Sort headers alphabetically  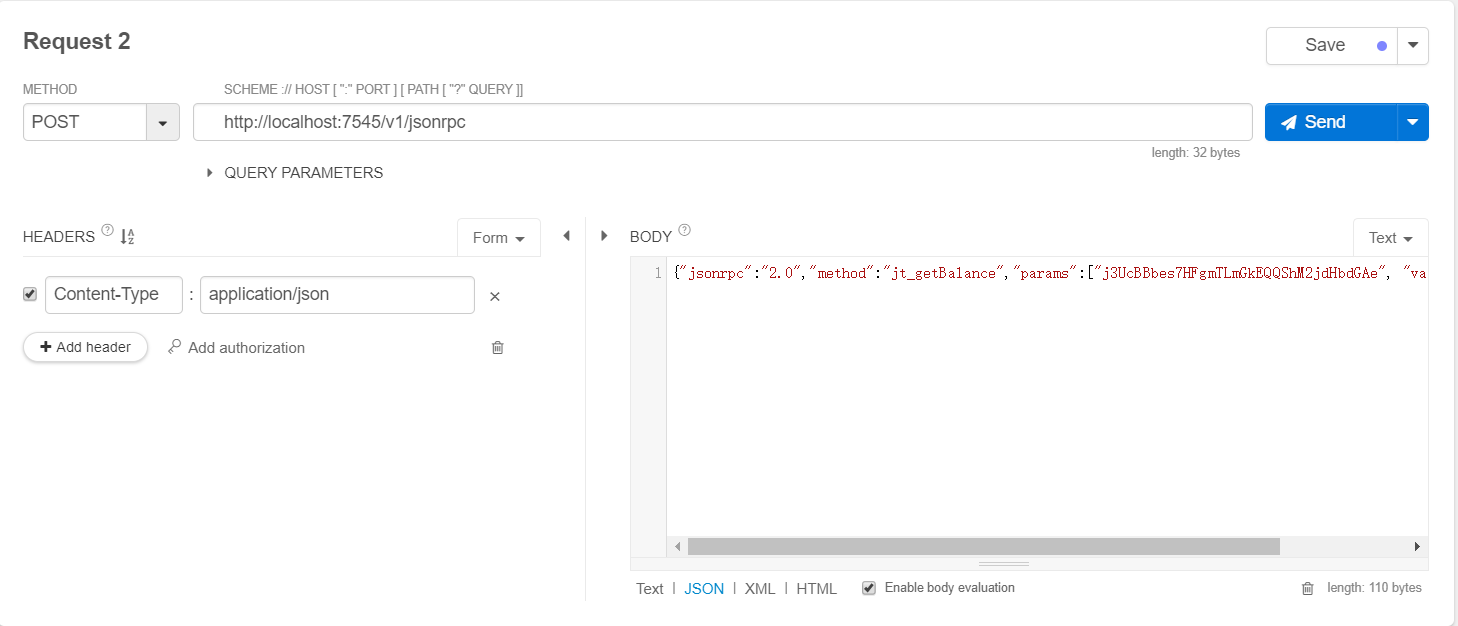coord(127,237)
